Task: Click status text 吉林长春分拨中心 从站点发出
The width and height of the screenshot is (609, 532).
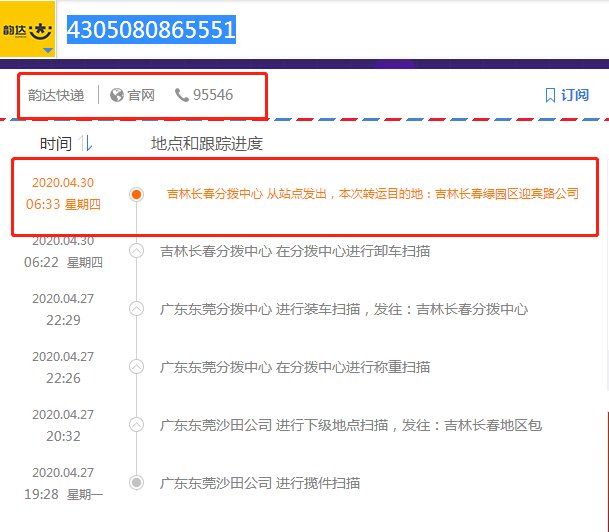Action: tap(247, 194)
